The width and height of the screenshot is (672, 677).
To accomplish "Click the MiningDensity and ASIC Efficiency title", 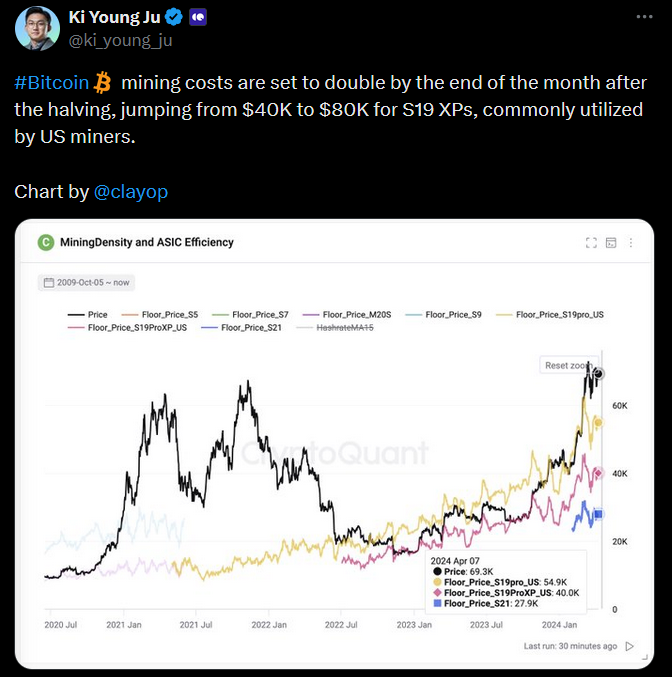I will (147, 242).
